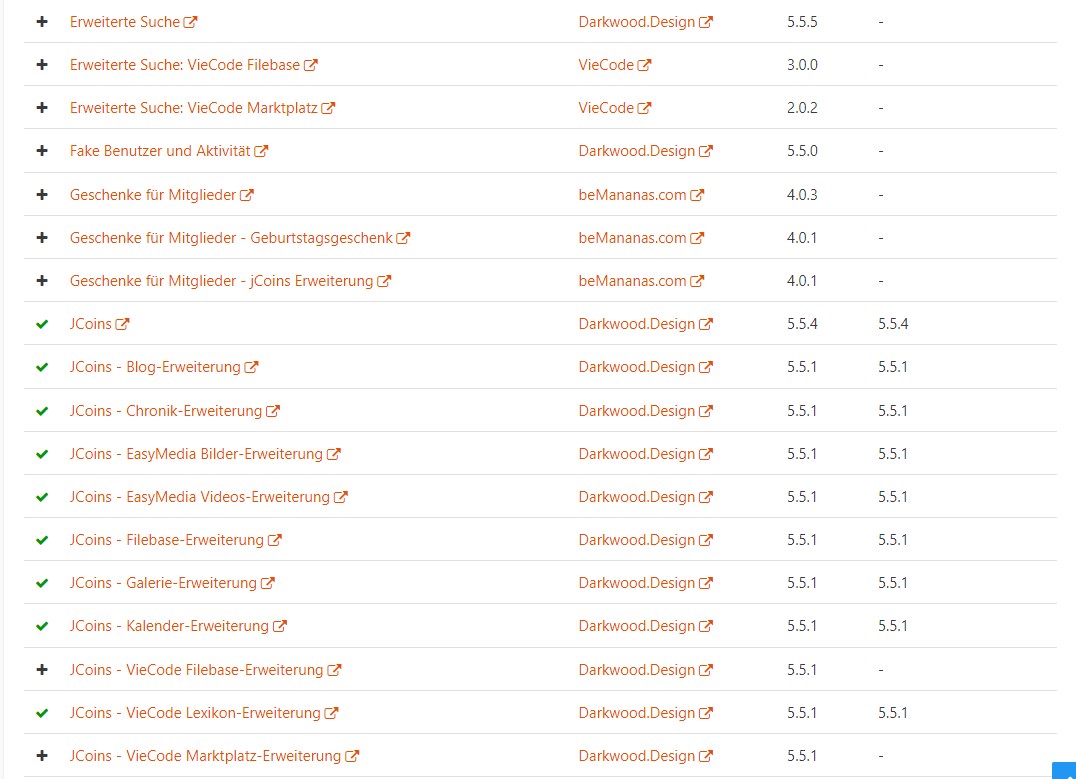Visit VieCode author link in Filebase search row
The image size is (1076, 779).
pyautogui.click(x=606, y=65)
